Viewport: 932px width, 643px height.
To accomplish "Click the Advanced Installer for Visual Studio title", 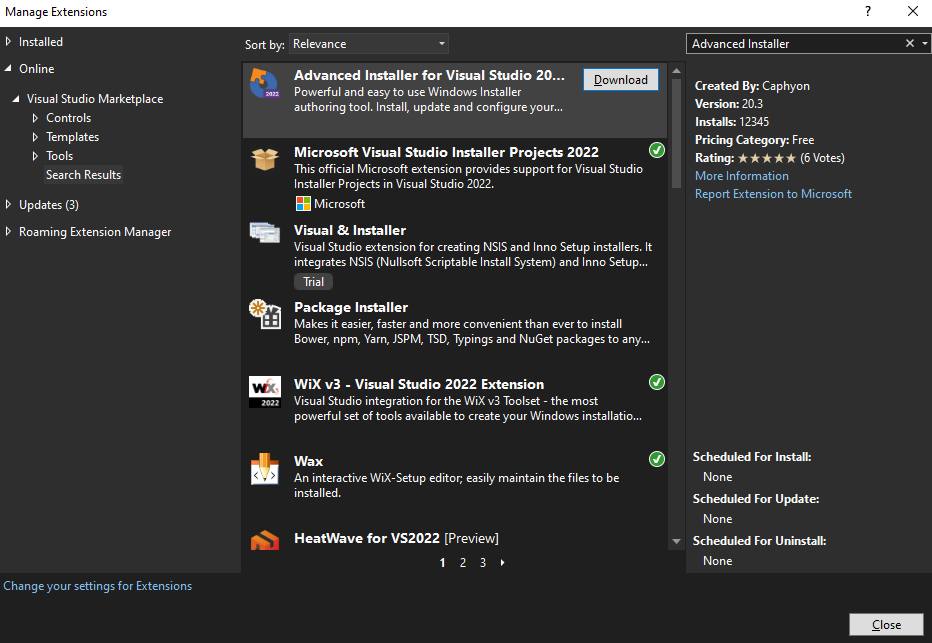I will point(429,75).
